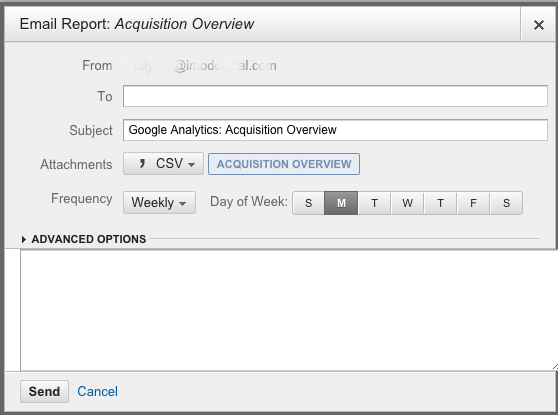The image size is (558, 415).
Task: Toggle the Monday M day button
Action: (x=341, y=203)
